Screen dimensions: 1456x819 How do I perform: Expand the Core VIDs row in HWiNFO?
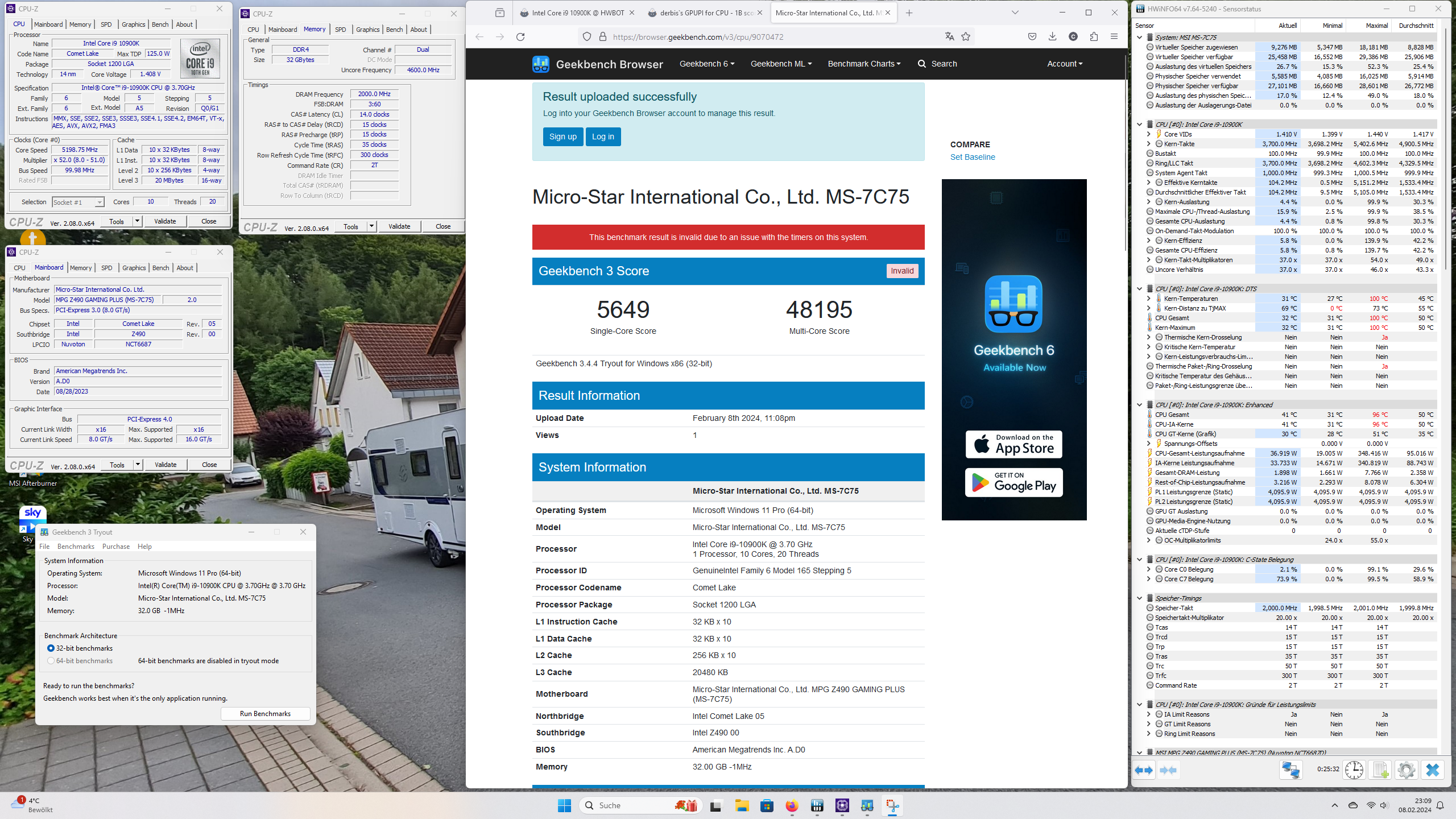click(x=1149, y=134)
